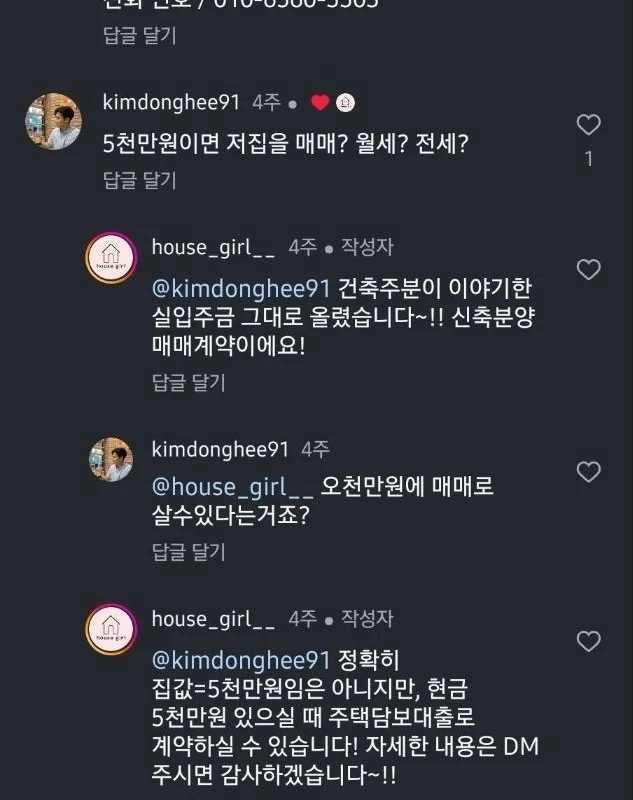The width and height of the screenshot is (633, 800).
Task: Open the @kimdonghee91 mention before 정확히
Action: pyautogui.click(x=240, y=659)
